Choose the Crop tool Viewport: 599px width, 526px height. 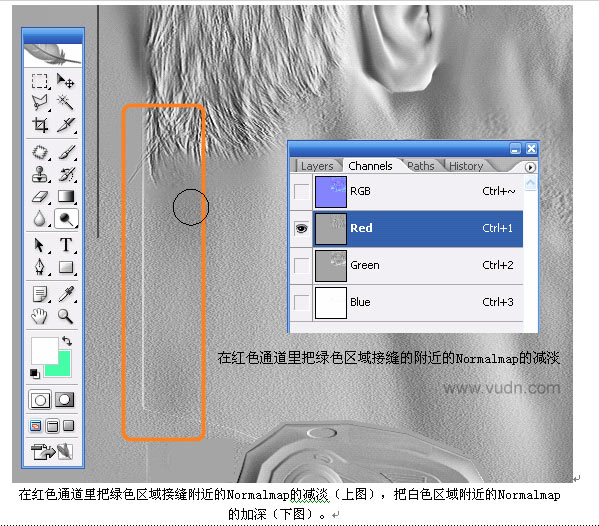(40, 125)
